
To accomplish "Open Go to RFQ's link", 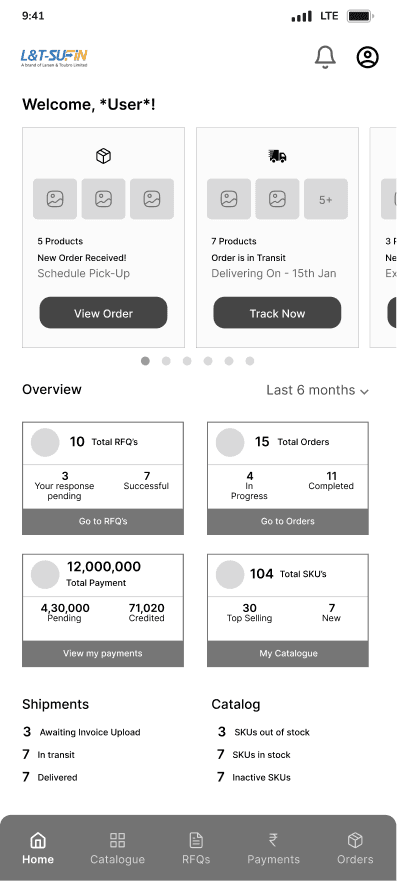I will 103,521.
